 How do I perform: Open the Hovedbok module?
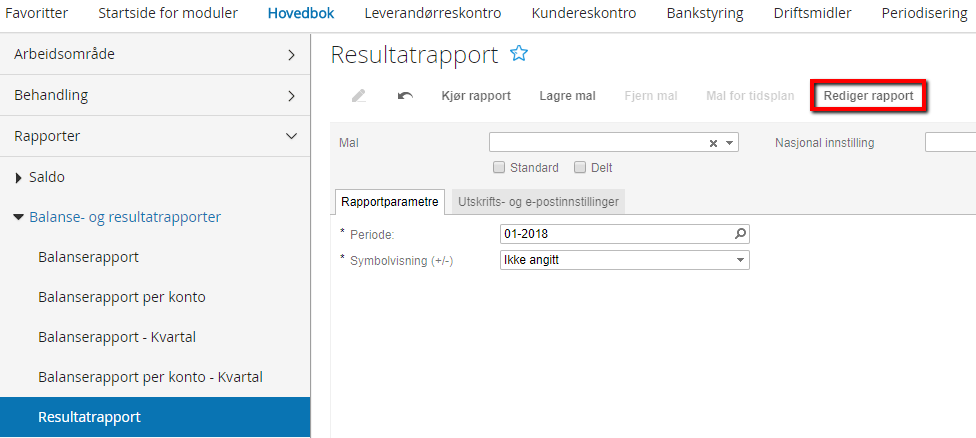pyautogui.click(x=301, y=13)
